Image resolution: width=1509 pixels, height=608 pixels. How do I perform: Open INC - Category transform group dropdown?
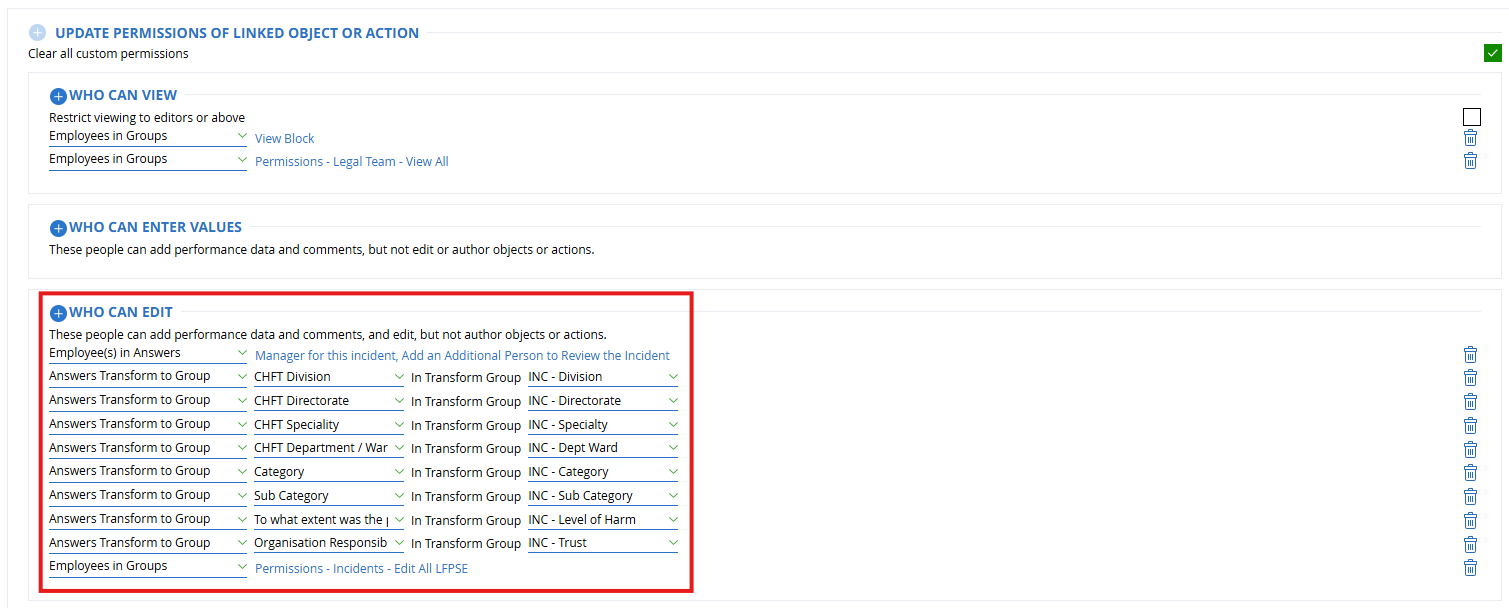(x=603, y=472)
